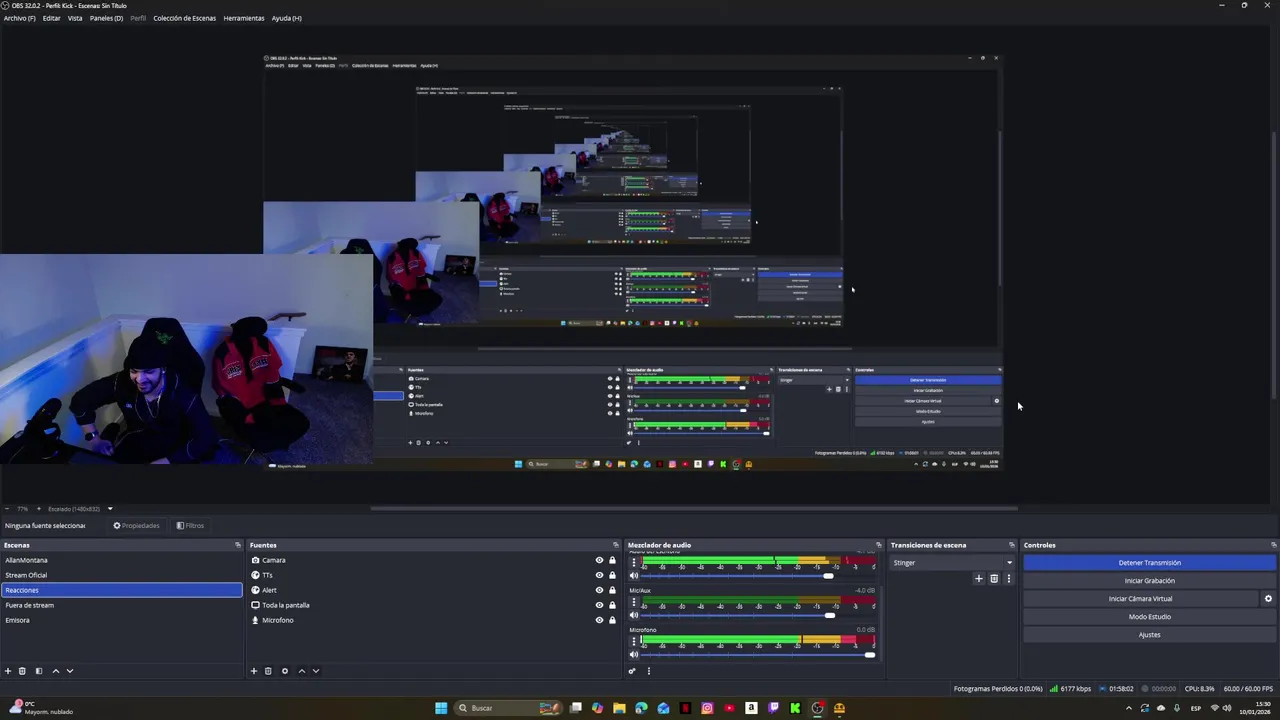
Task: Open scene filters icon in Escenas toolbar
Action: coord(39,671)
